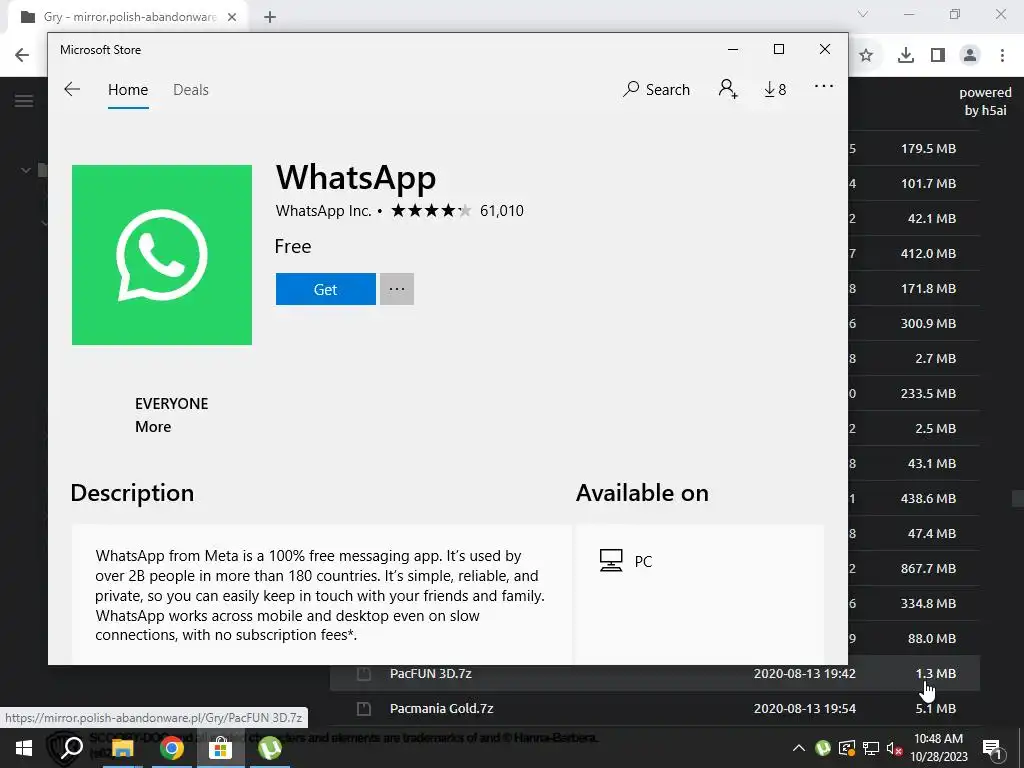Image resolution: width=1024 pixels, height=768 pixels.
Task: Click the PC availability icon
Action: tap(611, 560)
